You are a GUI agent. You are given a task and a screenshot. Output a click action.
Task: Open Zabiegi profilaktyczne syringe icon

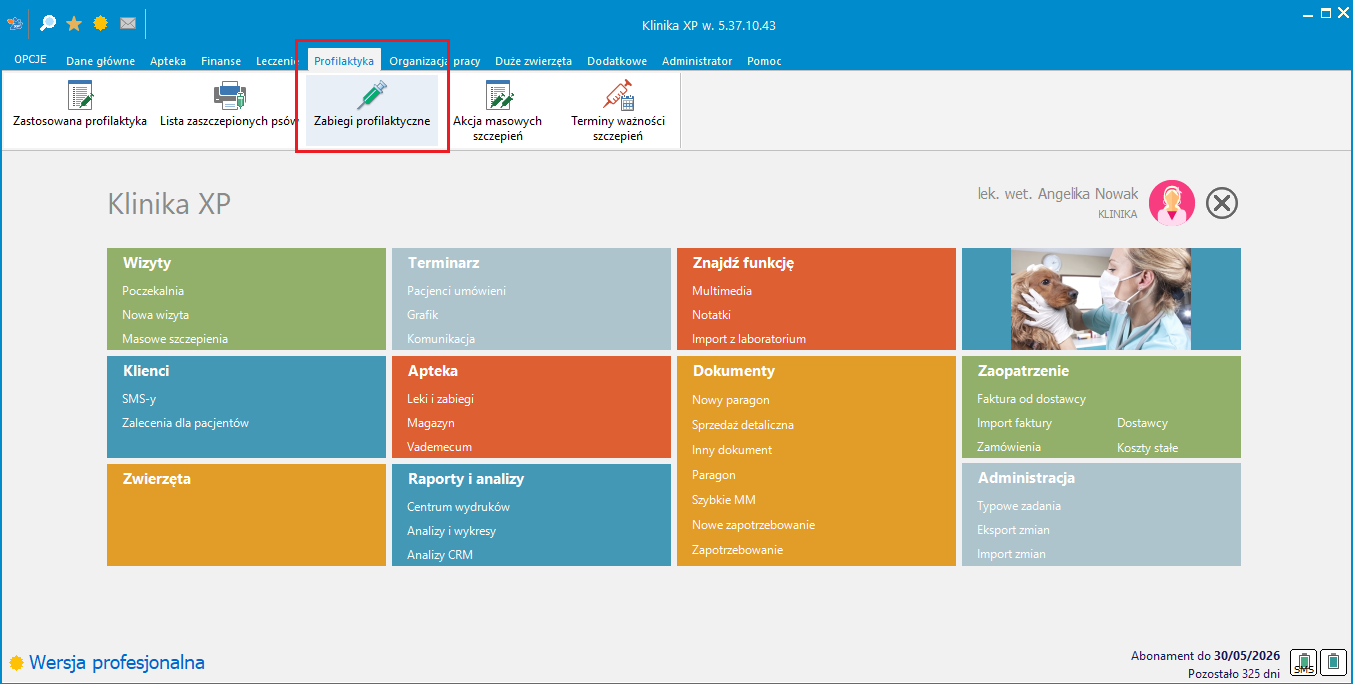(372, 95)
